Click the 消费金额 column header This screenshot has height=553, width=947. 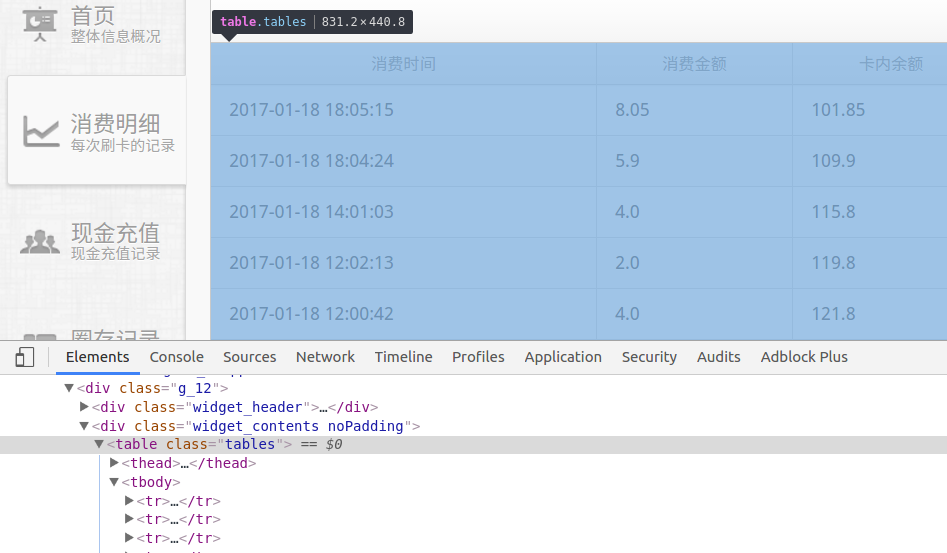click(694, 64)
